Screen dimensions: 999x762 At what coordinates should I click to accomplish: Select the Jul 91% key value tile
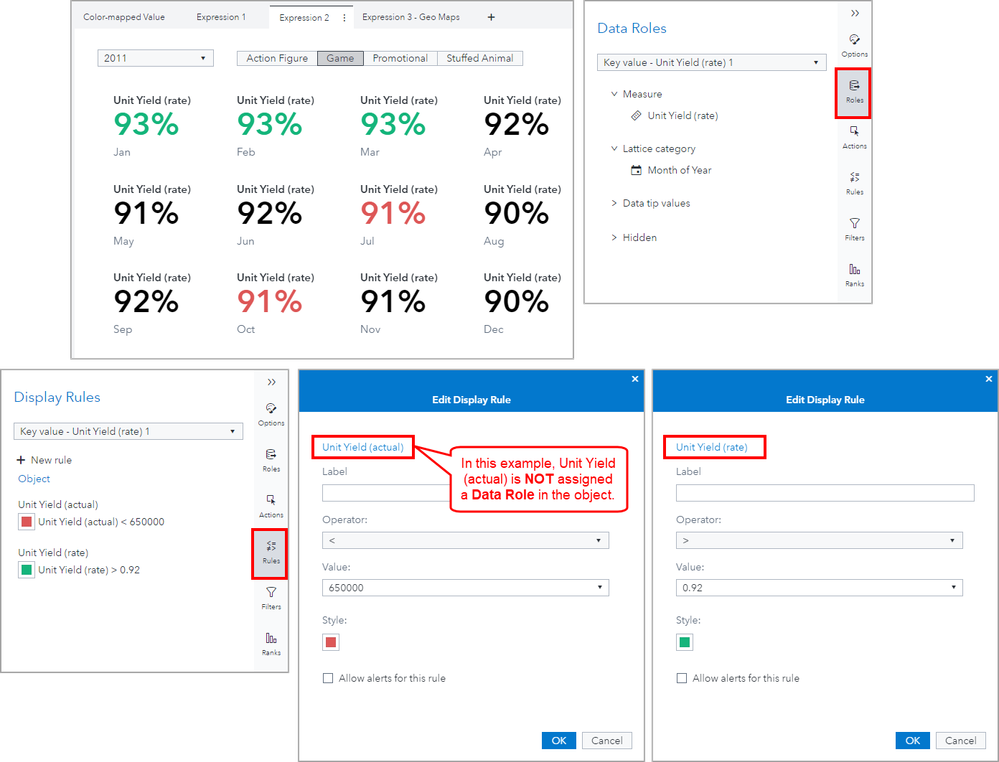coord(399,215)
